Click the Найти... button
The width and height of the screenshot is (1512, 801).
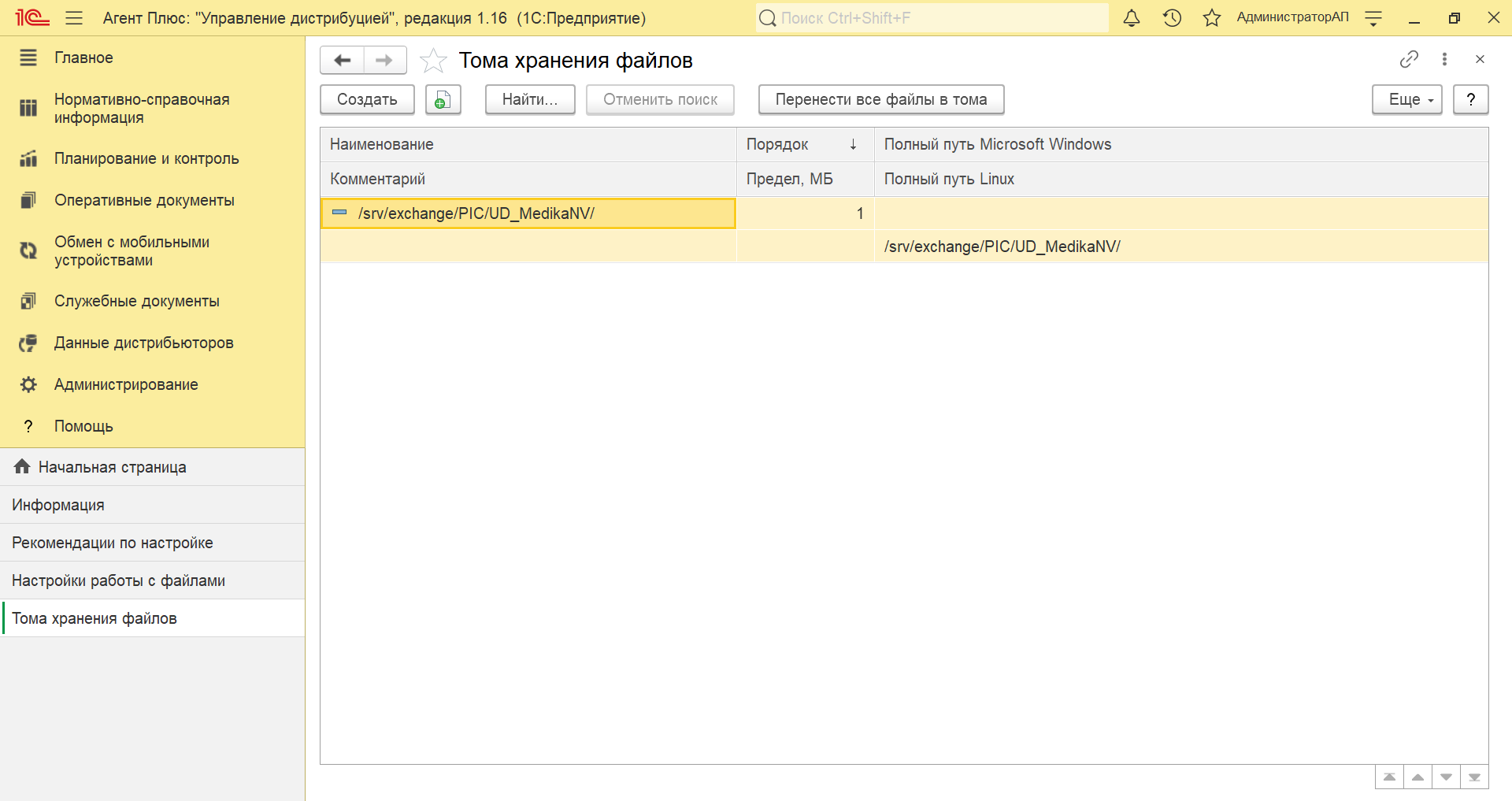point(530,99)
